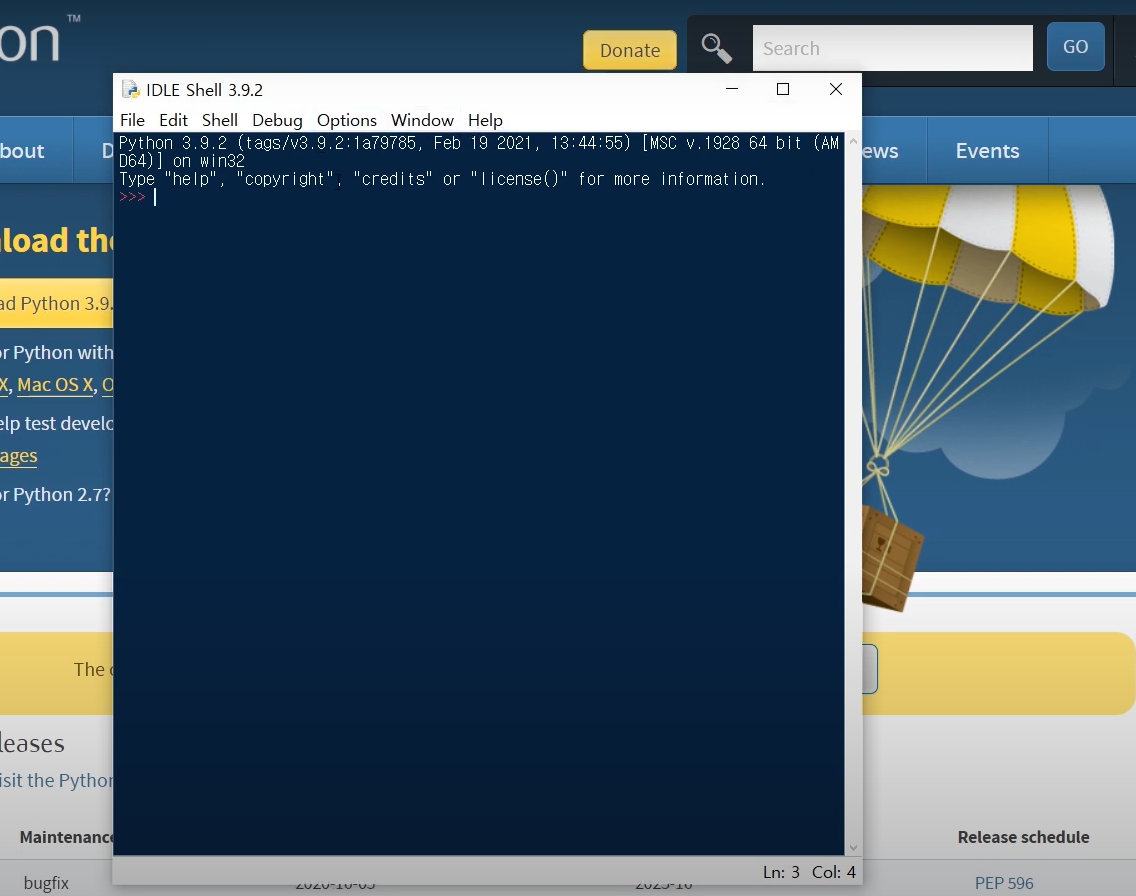
Task: Click the 'Release schedule' column header
Action: (x=1023, y=837)
